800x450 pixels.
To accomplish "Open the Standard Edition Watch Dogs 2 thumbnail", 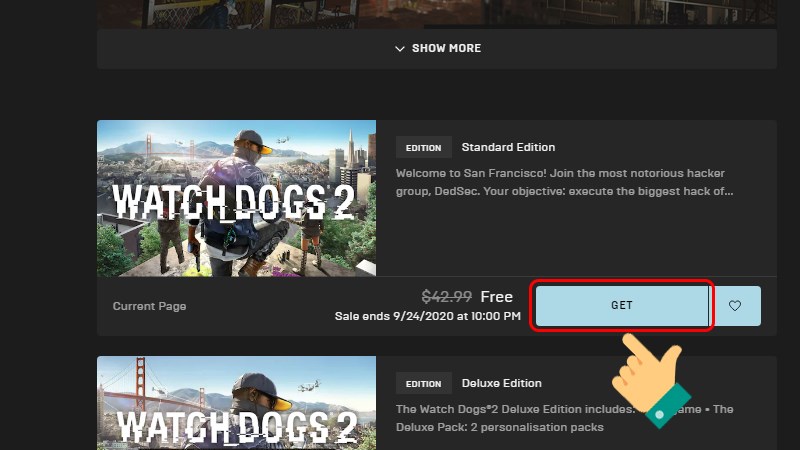I will click(236, 198).
